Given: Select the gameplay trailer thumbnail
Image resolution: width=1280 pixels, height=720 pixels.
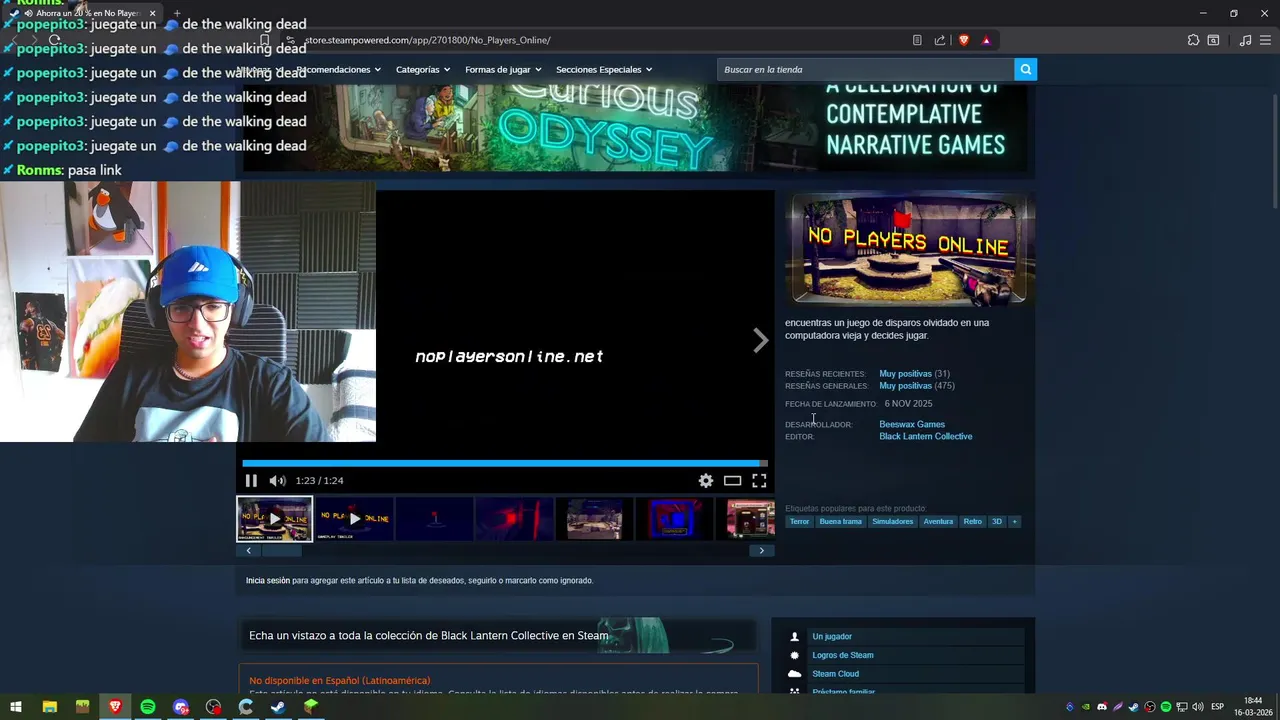Looking at the screenshot, I should click(354, 519).
